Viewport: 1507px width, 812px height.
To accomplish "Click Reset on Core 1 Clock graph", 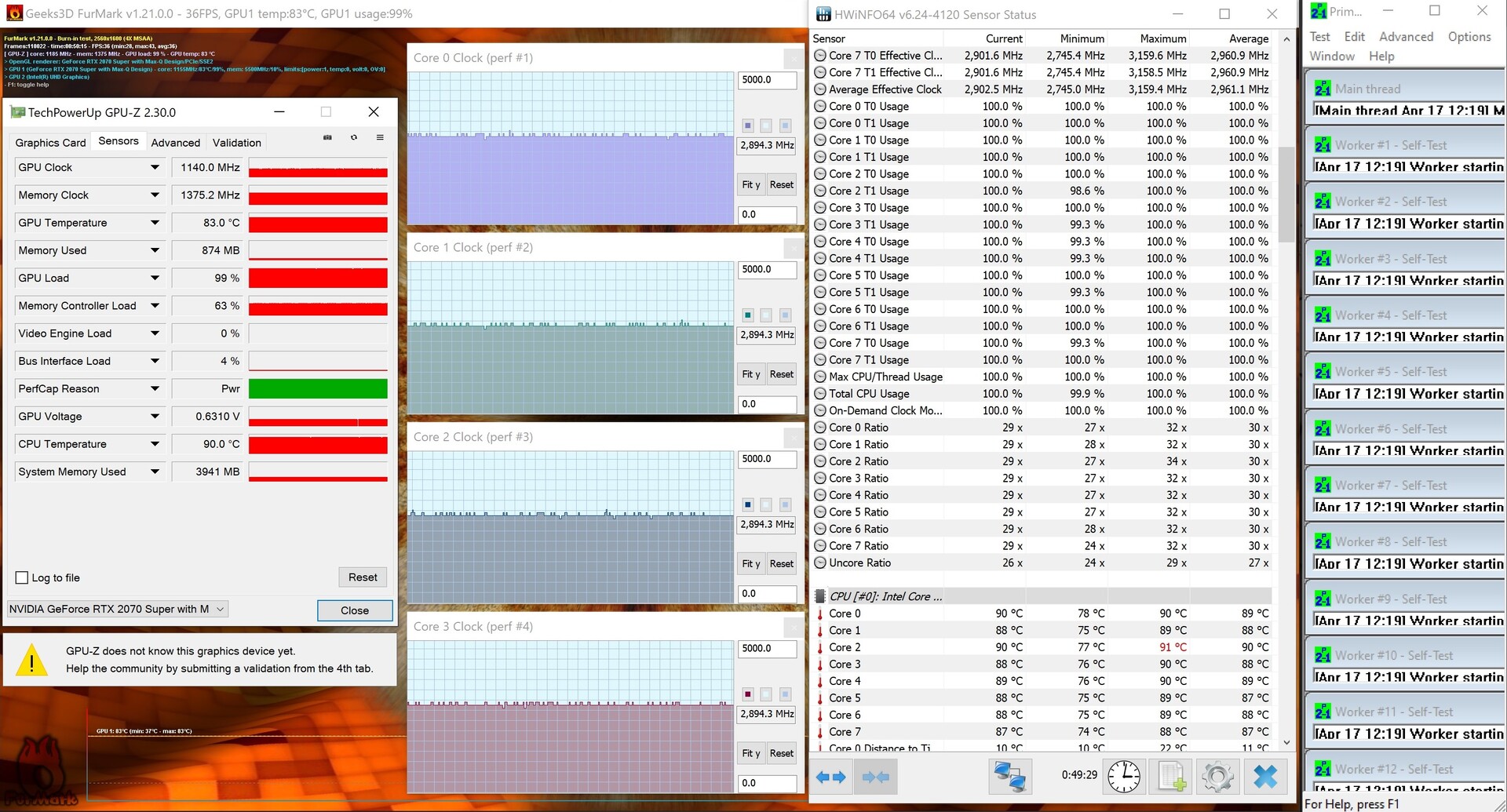I will click(x=782, y=374).
